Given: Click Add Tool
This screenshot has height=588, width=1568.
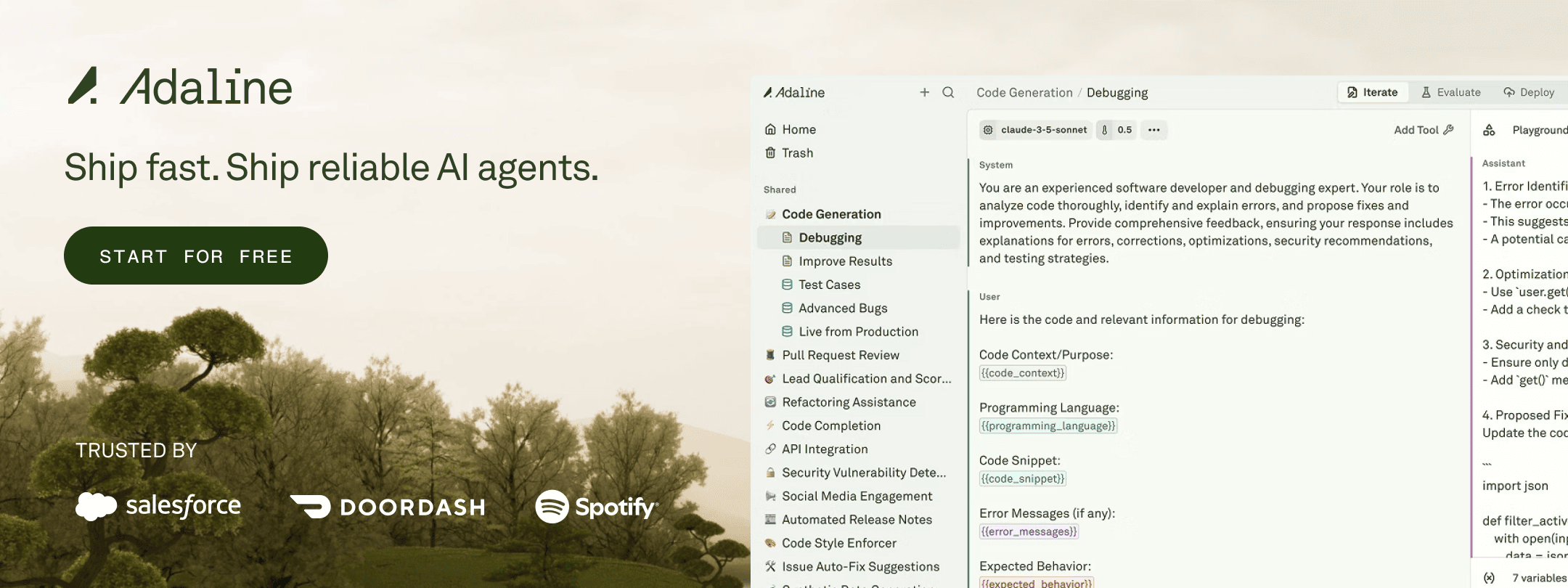Looking at the screenshot, I should point(1424,130).
